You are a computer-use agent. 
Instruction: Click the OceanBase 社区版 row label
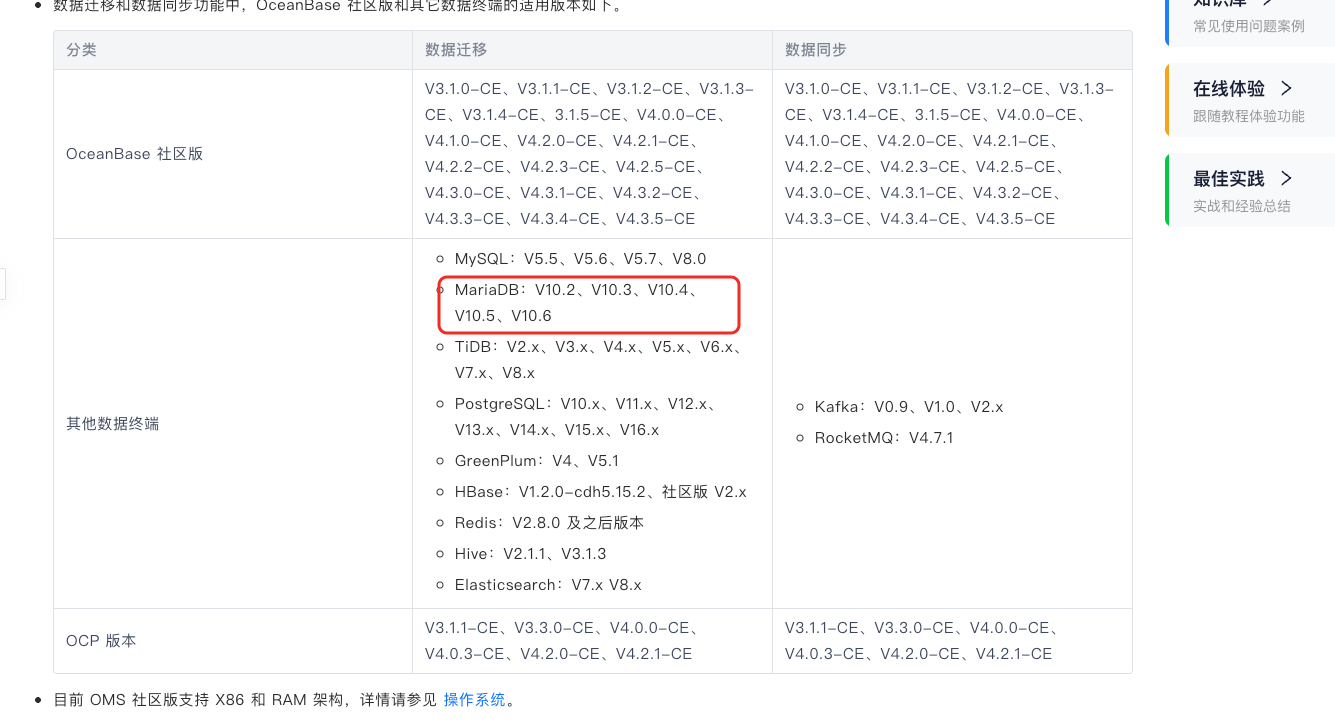134,154
